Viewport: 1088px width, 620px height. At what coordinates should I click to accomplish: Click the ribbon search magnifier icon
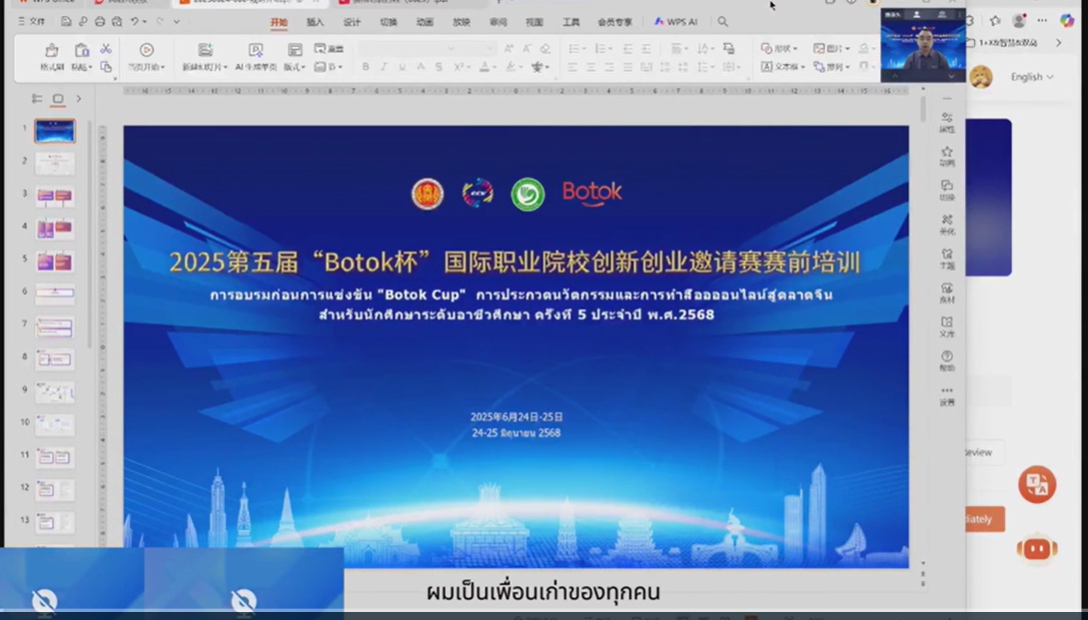(722, 22)
